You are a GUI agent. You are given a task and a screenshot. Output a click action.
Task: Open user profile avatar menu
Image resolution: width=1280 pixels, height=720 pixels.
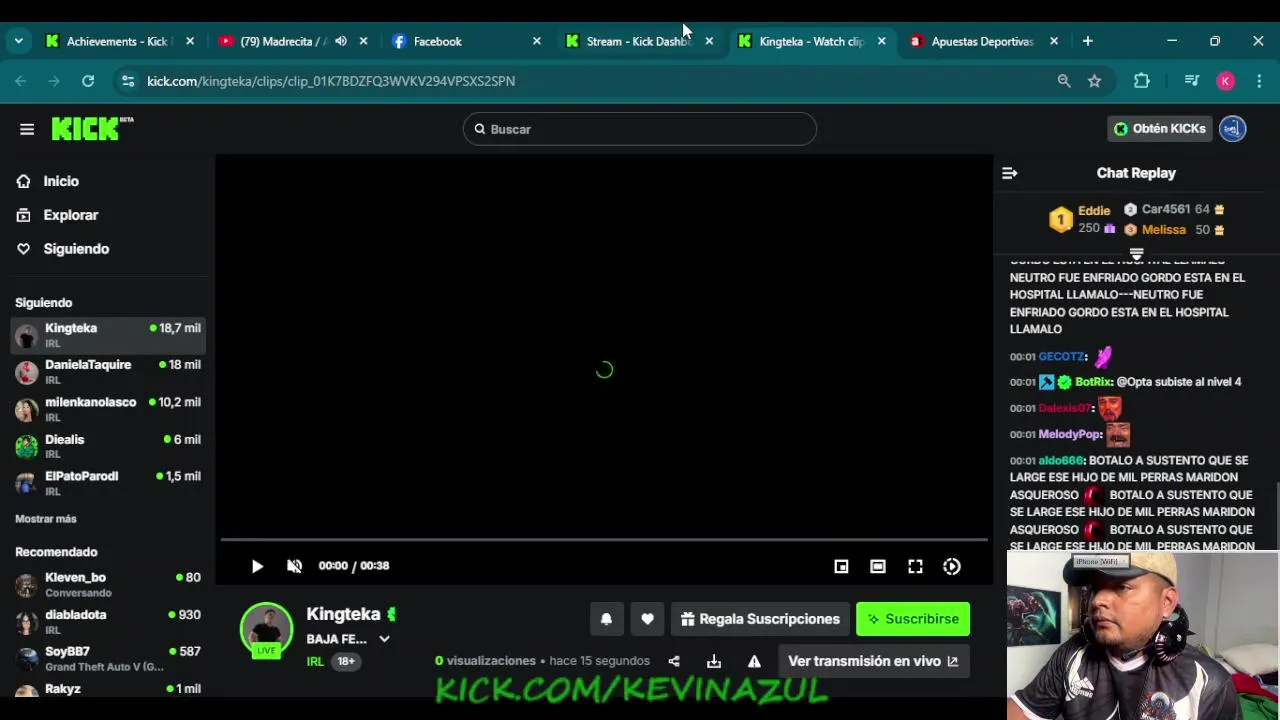(x=1233, y=128)
